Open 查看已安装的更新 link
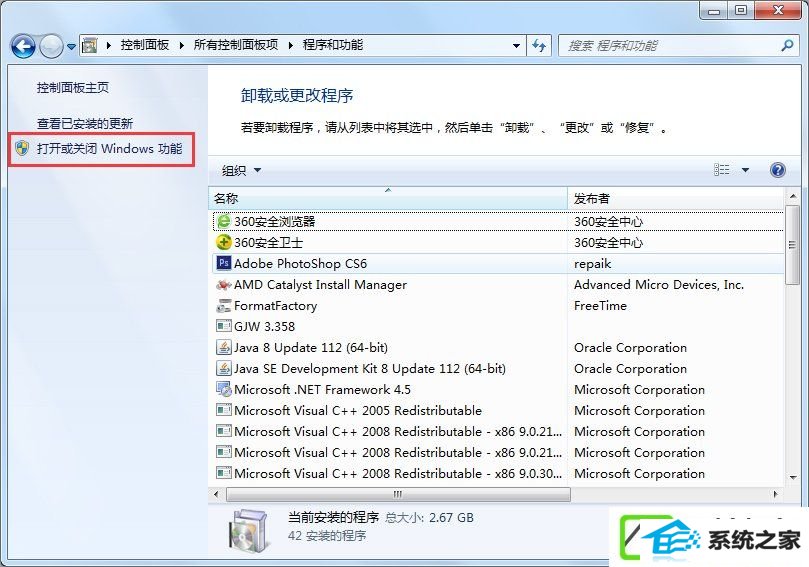This screenshot has width=809, height=567. (x=85, y=123)
